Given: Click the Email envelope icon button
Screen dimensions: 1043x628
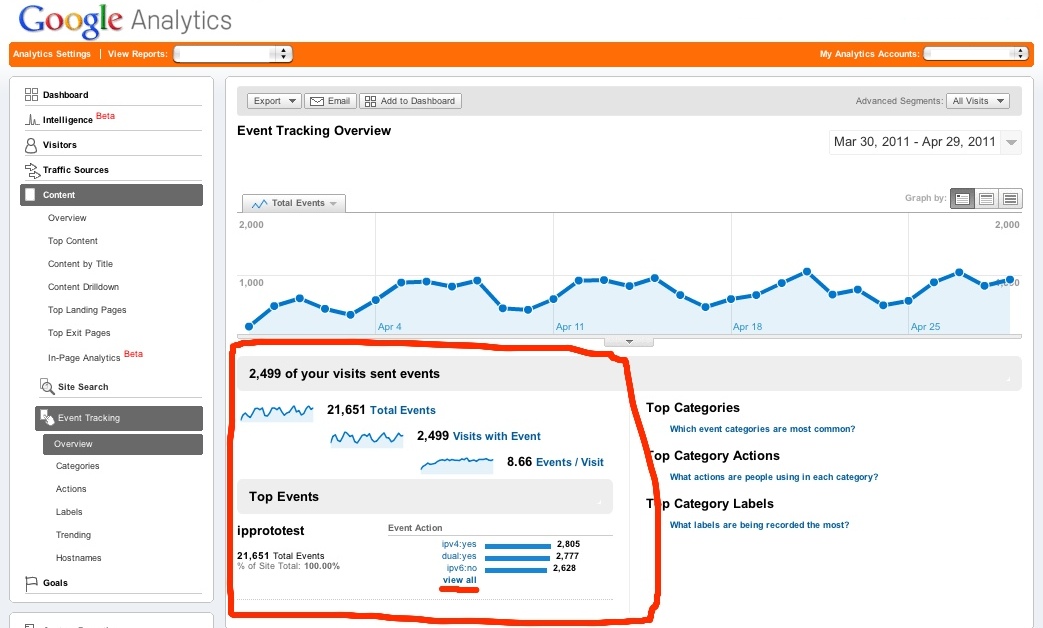Looking at the screenshot, I should click(x=317, y=101).
